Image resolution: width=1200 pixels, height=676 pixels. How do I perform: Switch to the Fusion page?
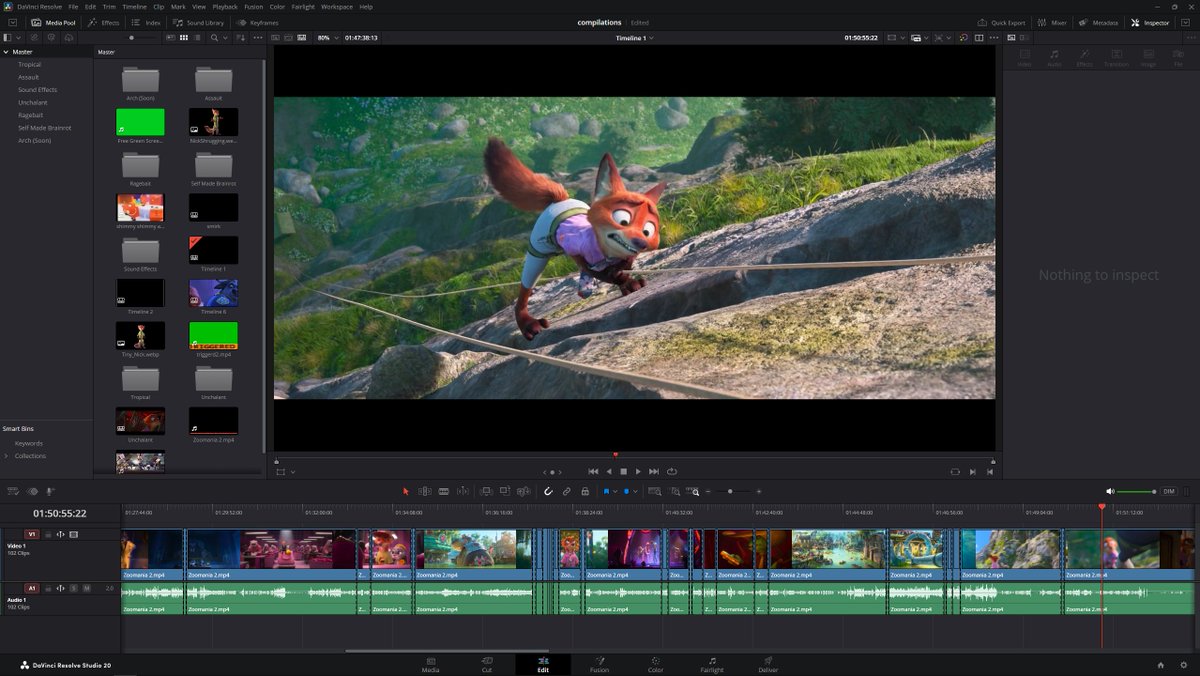pyautogui.click(x=599, y=664)
